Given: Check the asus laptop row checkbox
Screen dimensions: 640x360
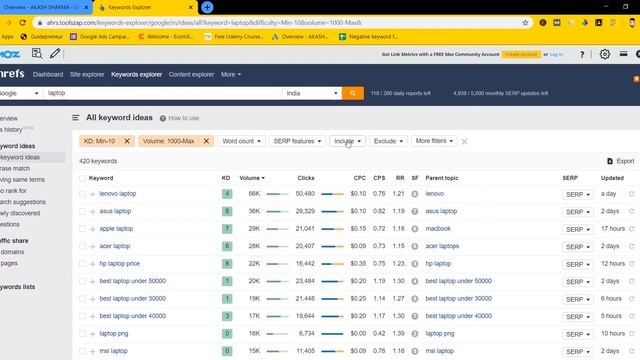Looking at the screenshot, I should 82,211.
